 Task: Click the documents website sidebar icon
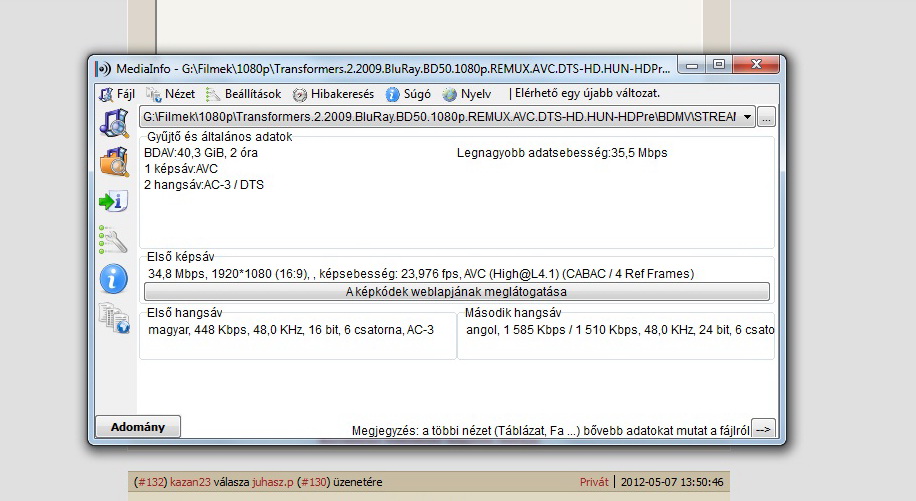pyautogui.click(x=114, y=318)
